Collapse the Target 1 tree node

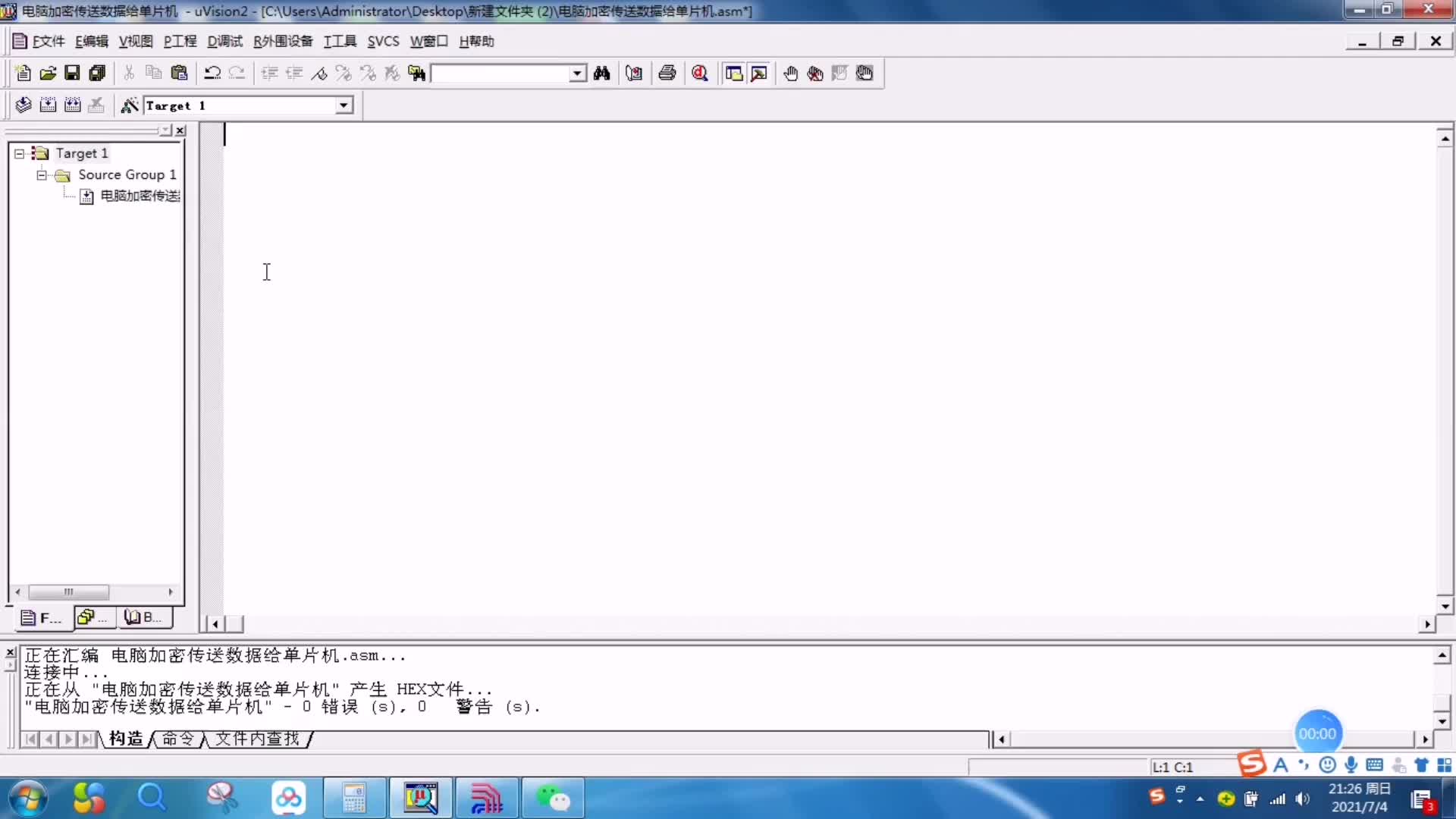(x=20, y=153)
